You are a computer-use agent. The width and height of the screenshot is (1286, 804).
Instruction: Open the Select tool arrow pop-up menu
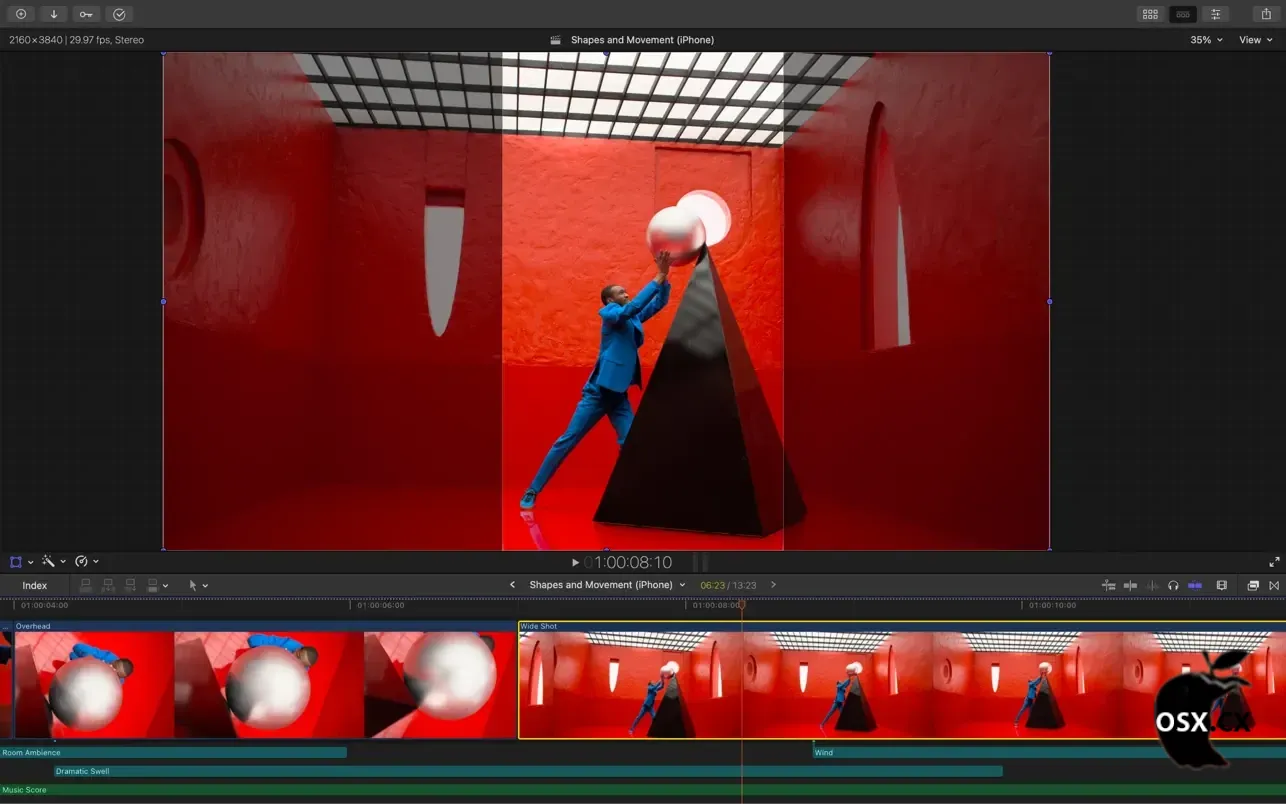pyautogui.click(x=198, y=585)
